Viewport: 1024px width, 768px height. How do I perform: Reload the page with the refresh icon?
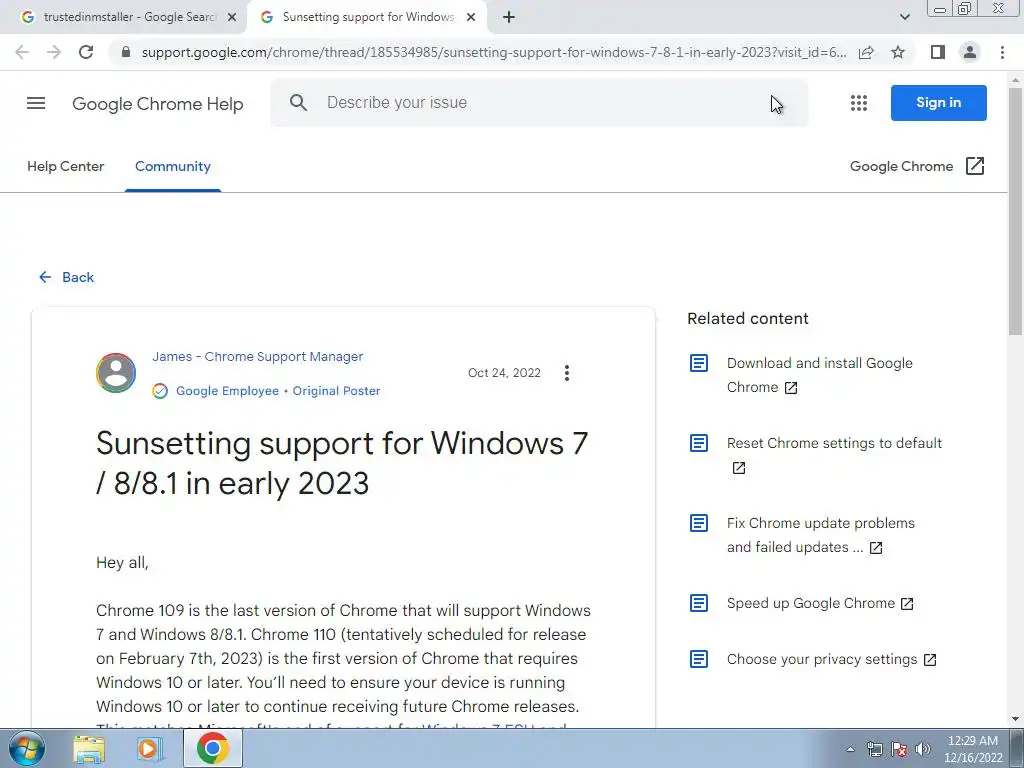86,52
